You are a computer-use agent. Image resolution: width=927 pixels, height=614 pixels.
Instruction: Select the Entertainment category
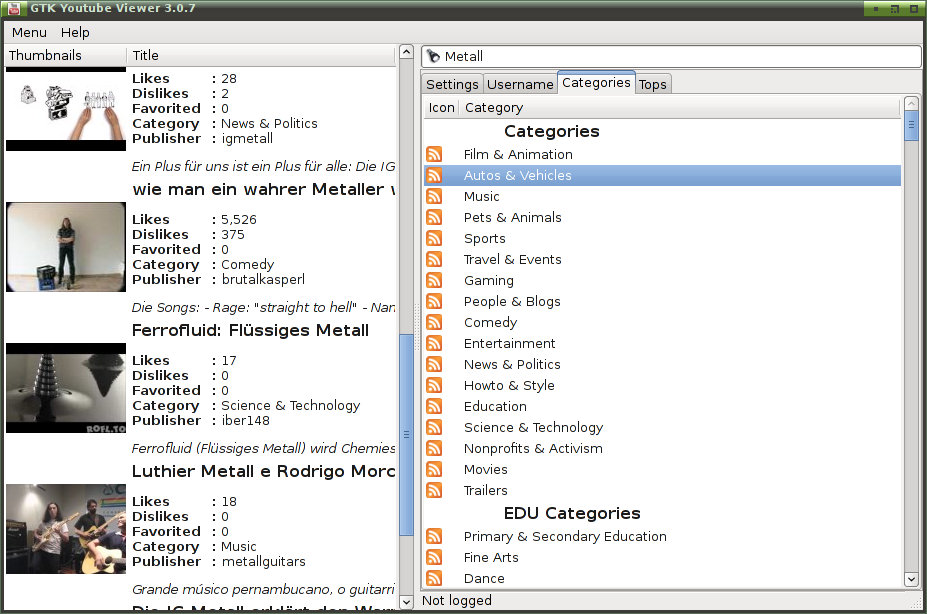[509, 343]
